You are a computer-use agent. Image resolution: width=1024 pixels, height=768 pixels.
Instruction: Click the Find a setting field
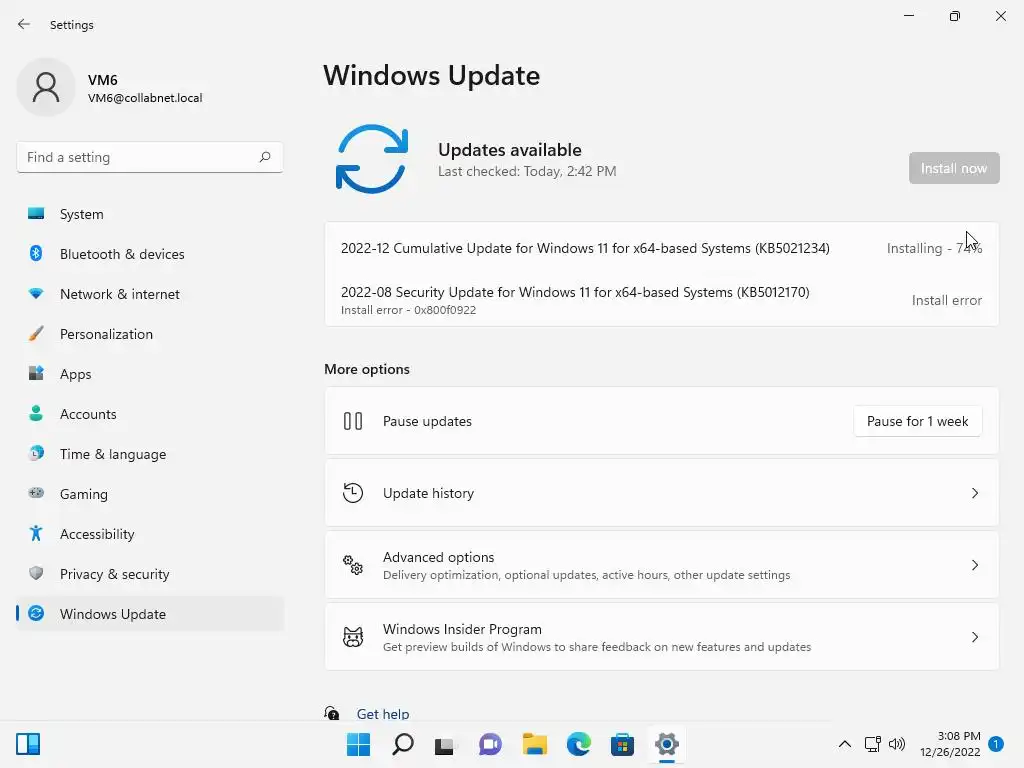[x=150, y=157]
